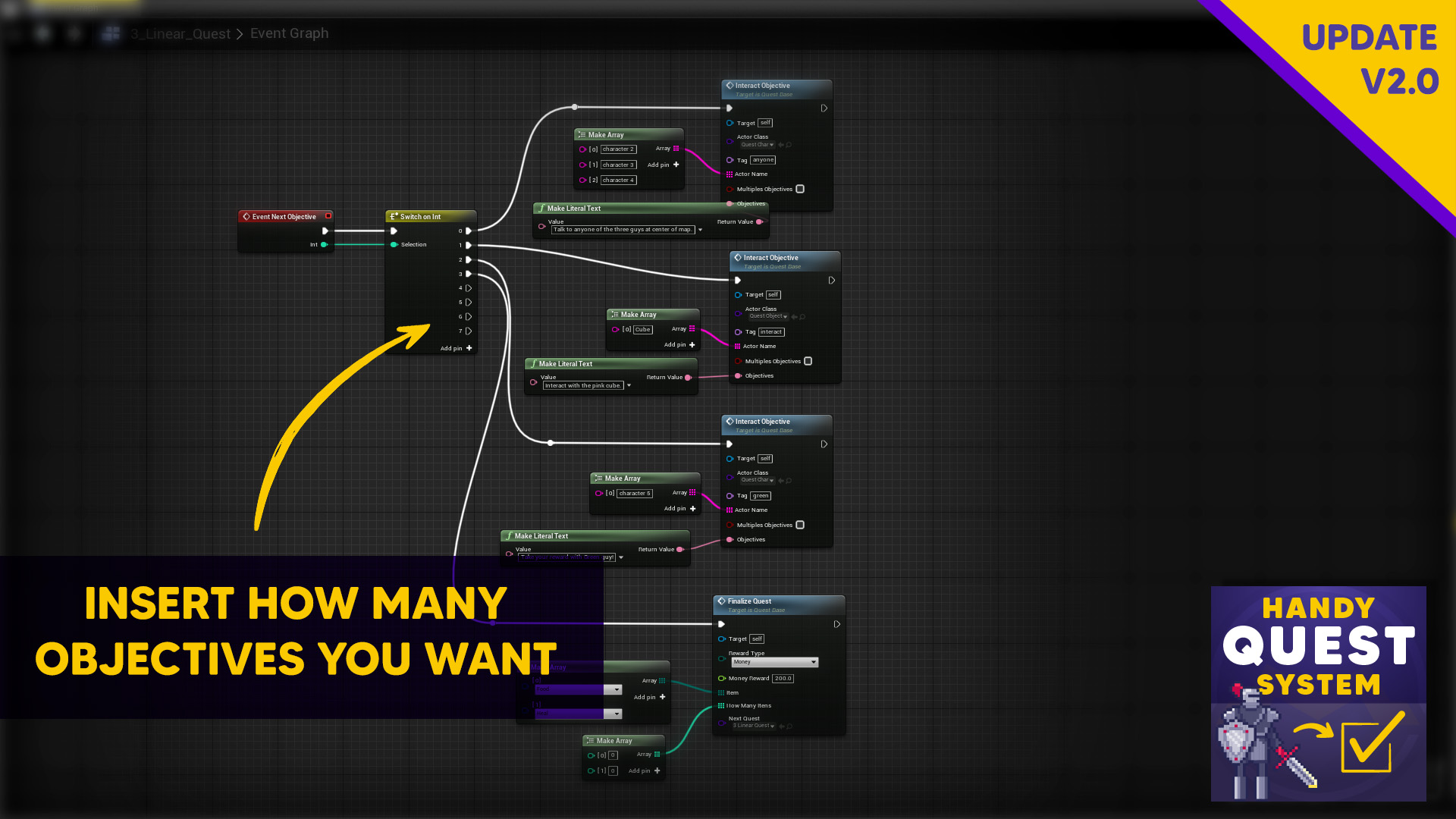Open Actor Class Quest Char dropdown on green node
Image resolution: width=1456 pixels, height=819 pixels.
[758, 480]
